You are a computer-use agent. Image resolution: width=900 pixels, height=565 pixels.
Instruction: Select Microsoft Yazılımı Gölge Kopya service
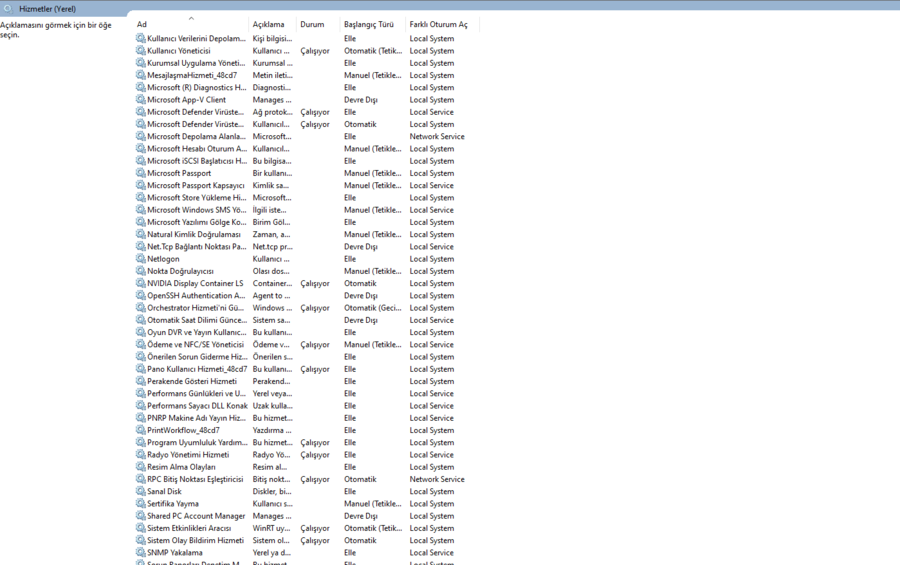tap(307, 222)
